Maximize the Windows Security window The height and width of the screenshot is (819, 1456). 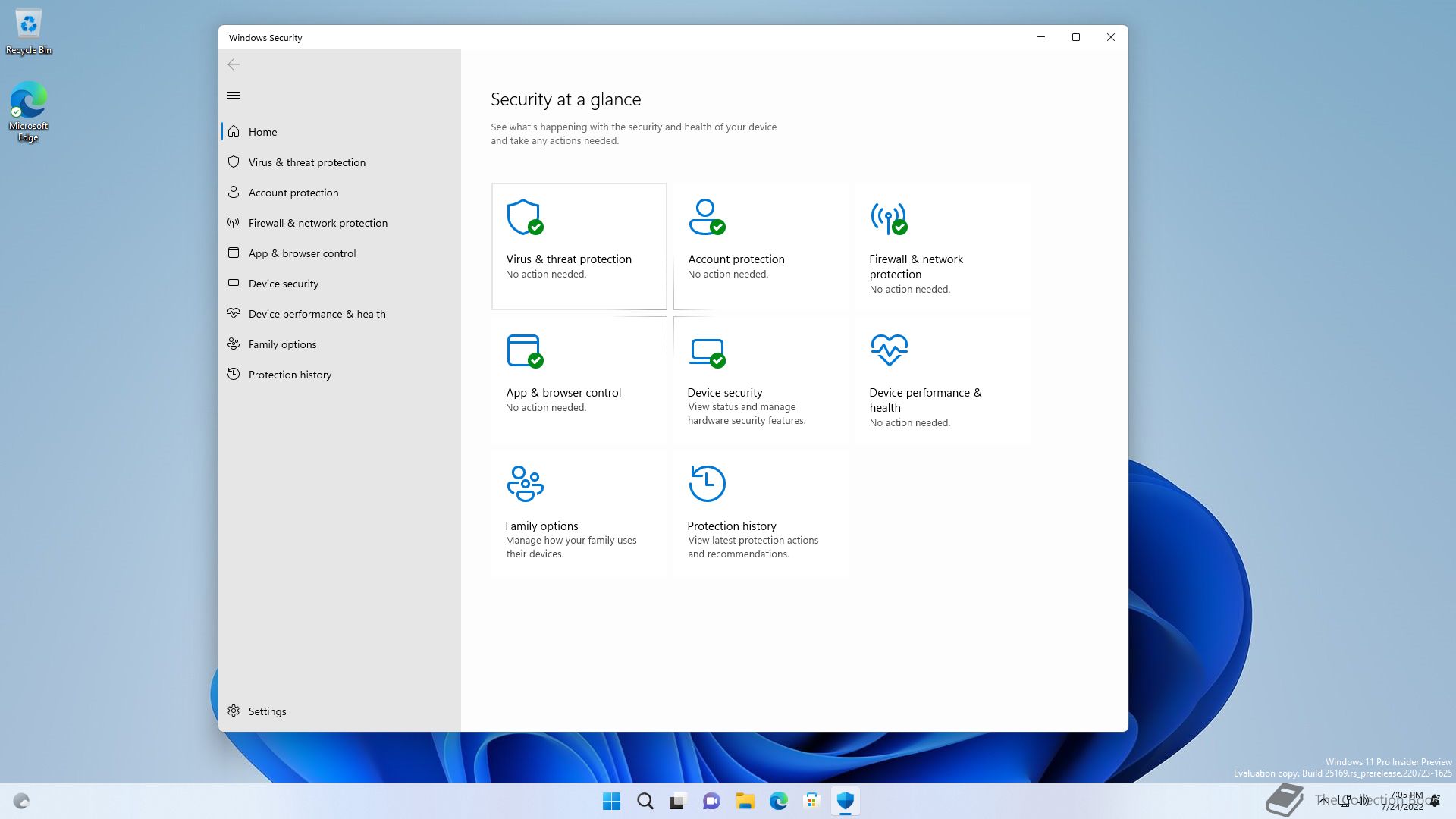(x=1075, y=37)
